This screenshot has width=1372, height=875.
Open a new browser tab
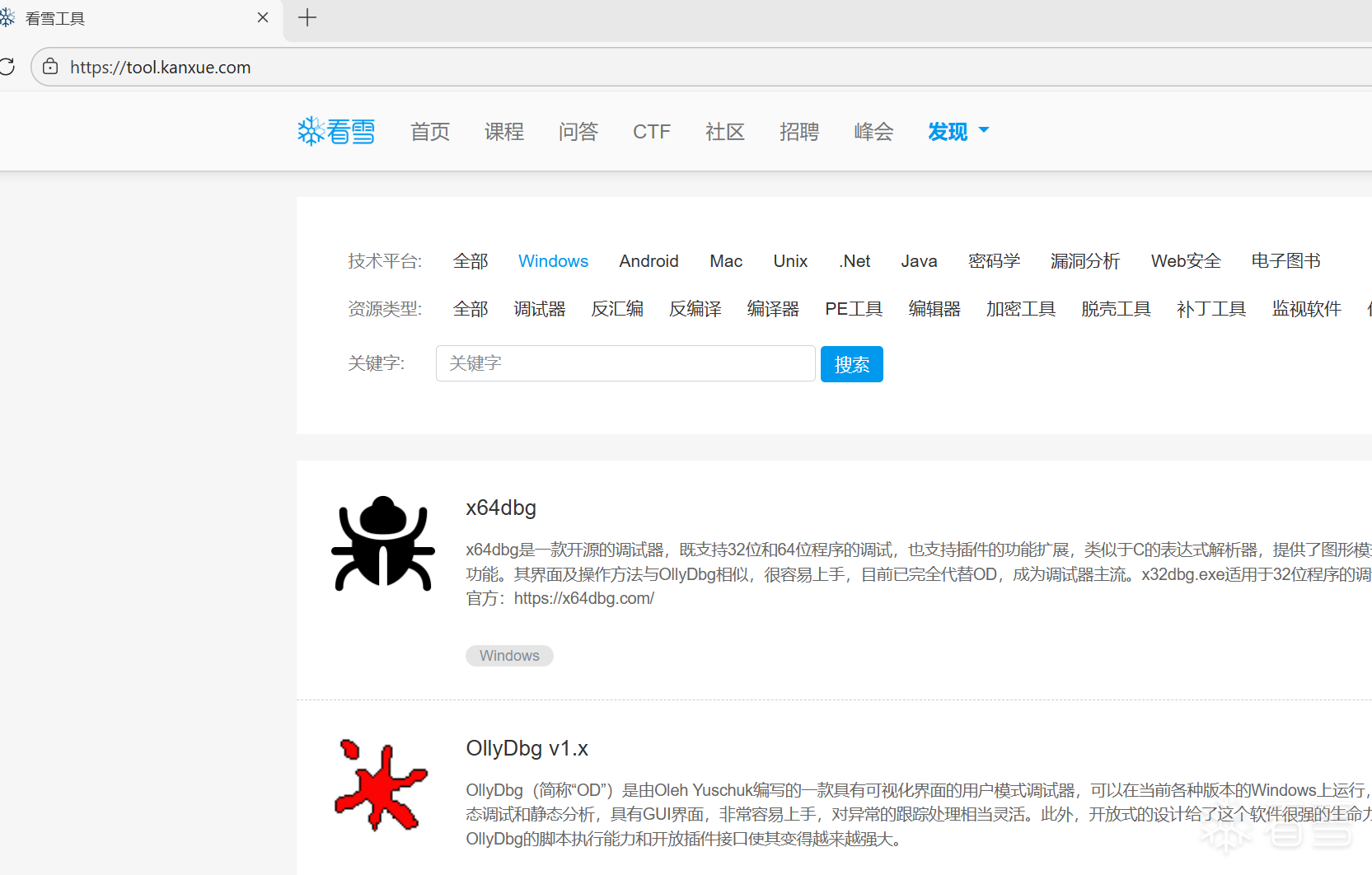coord(307,17)
